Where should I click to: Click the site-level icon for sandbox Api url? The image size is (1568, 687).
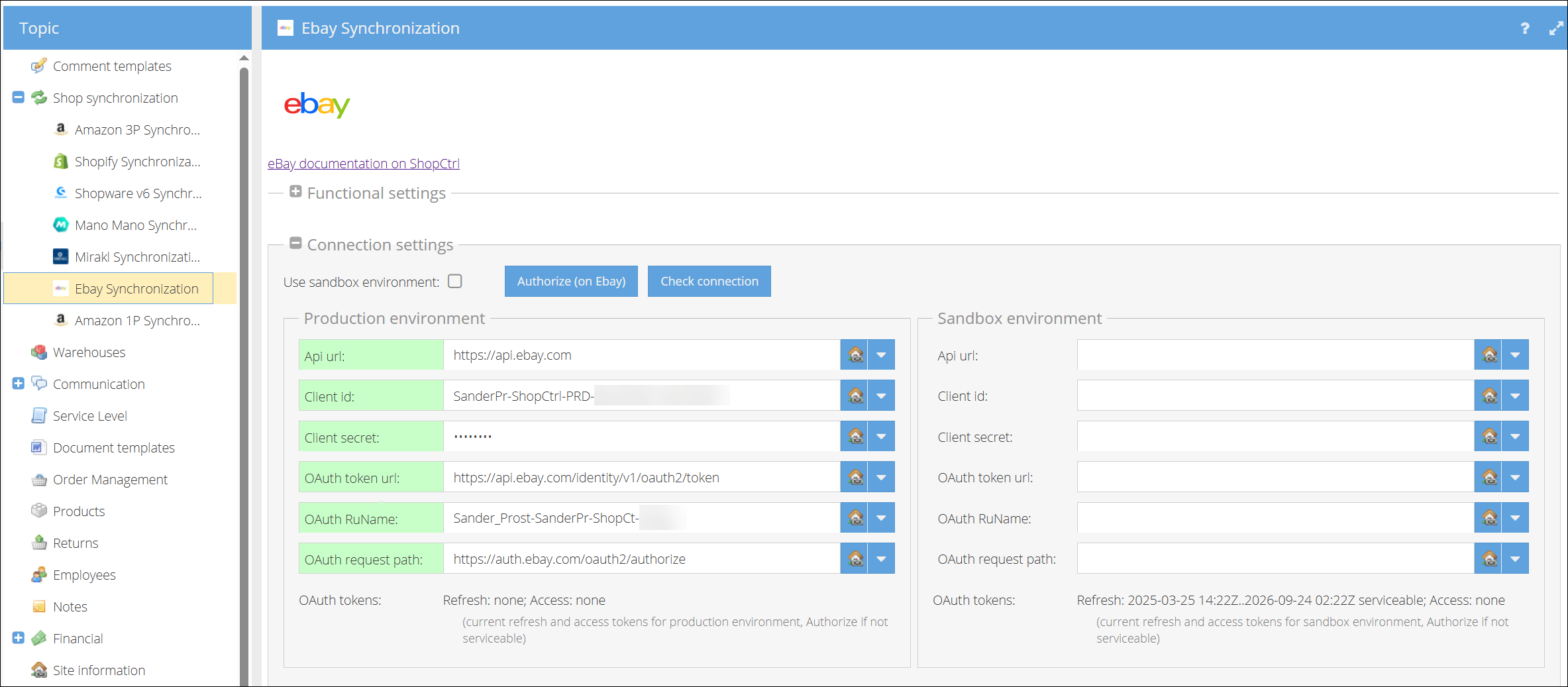(1489, 354)
